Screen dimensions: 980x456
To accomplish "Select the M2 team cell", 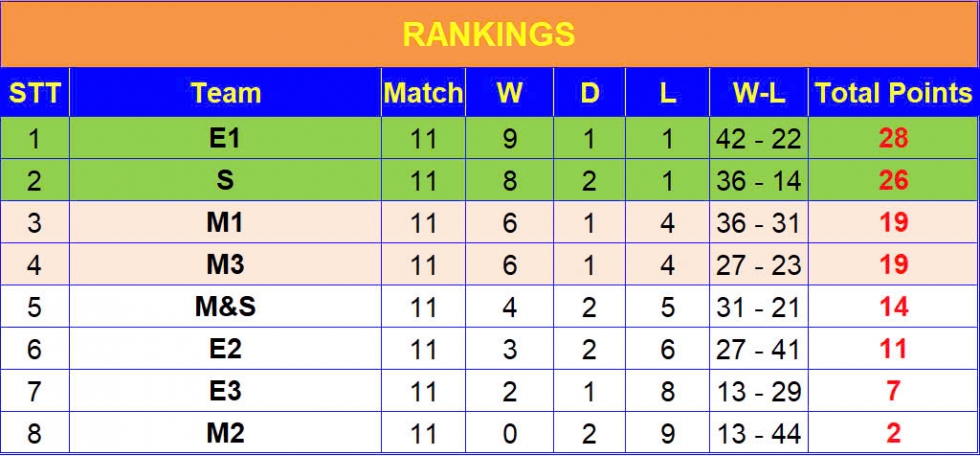I will tap(225, 432).
